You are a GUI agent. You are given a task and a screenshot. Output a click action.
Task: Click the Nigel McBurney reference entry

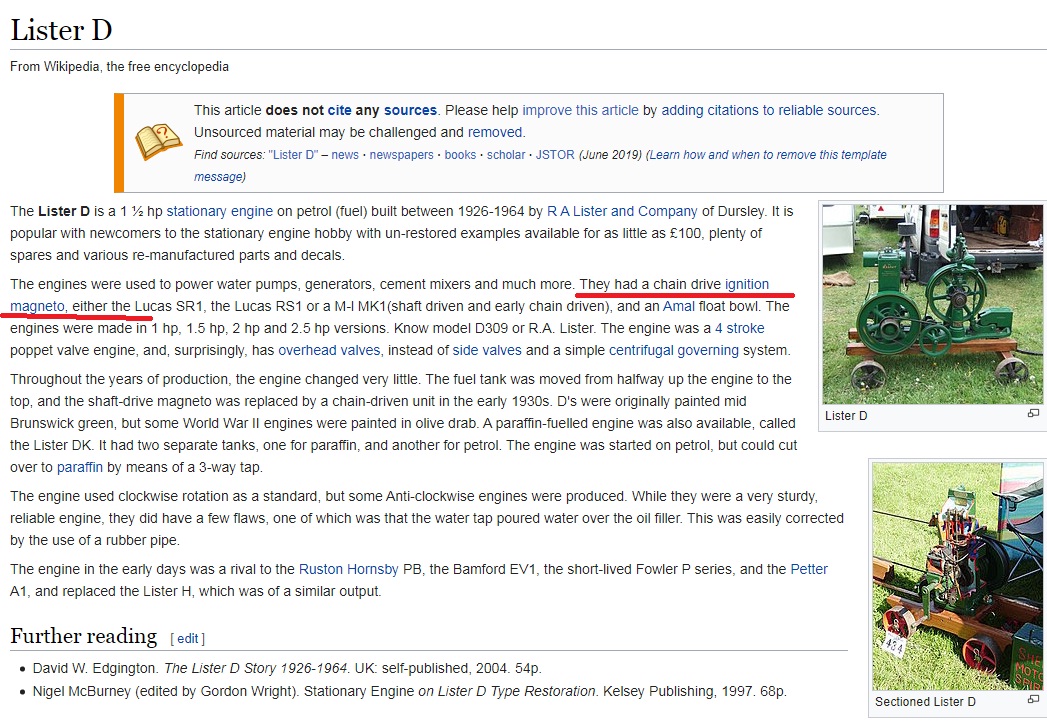coord(410,691)
